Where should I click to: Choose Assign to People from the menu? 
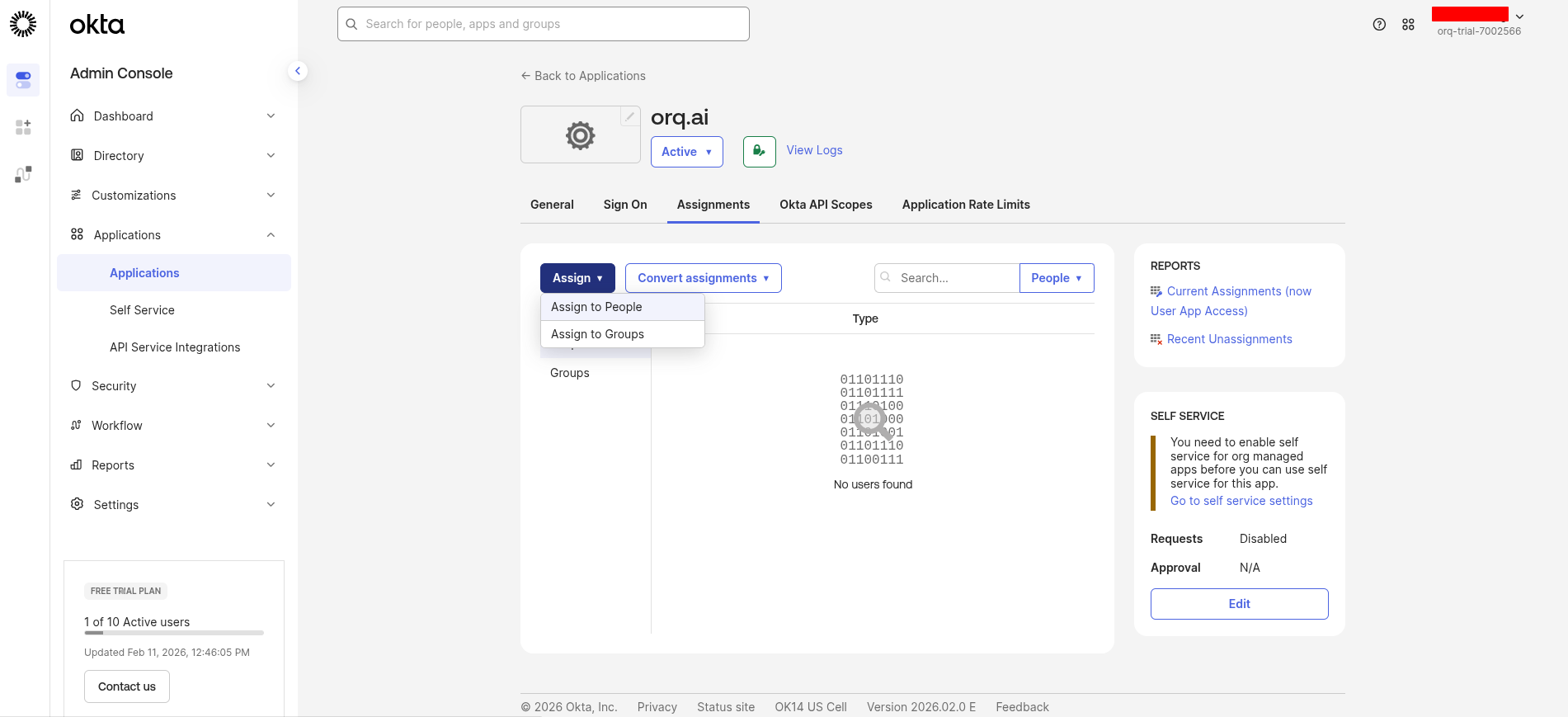pyautogui.click(x=622, y=307)
